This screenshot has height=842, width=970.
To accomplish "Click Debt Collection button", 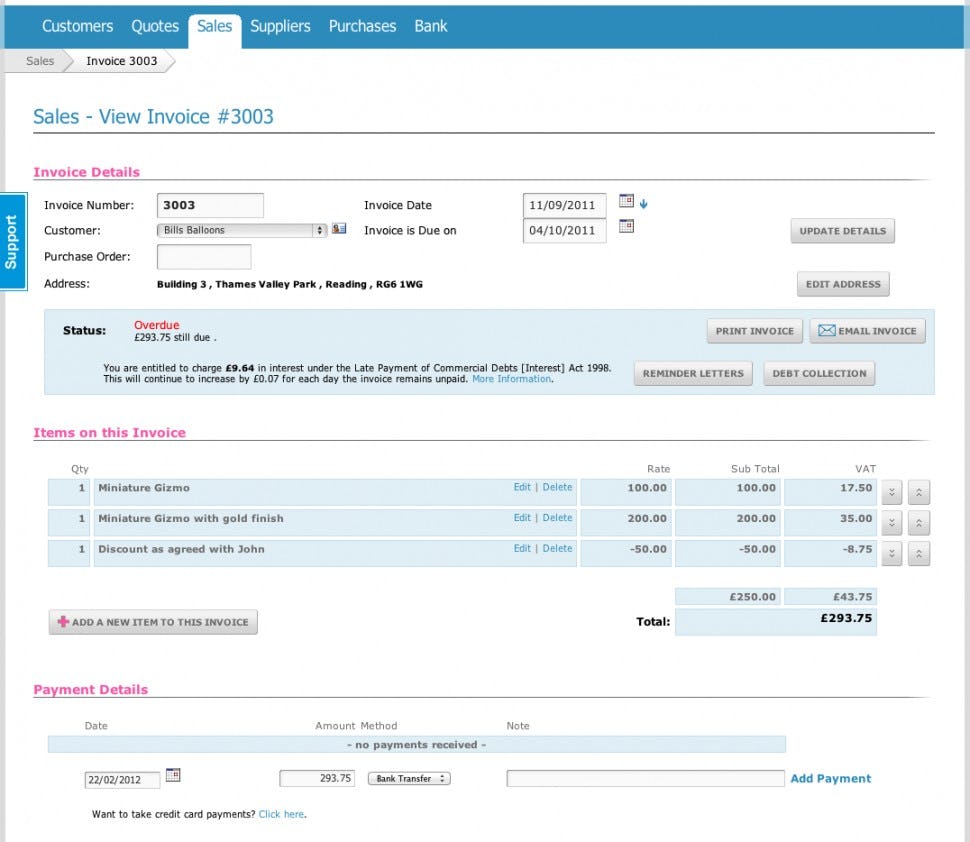I will [x=819, y=374].
